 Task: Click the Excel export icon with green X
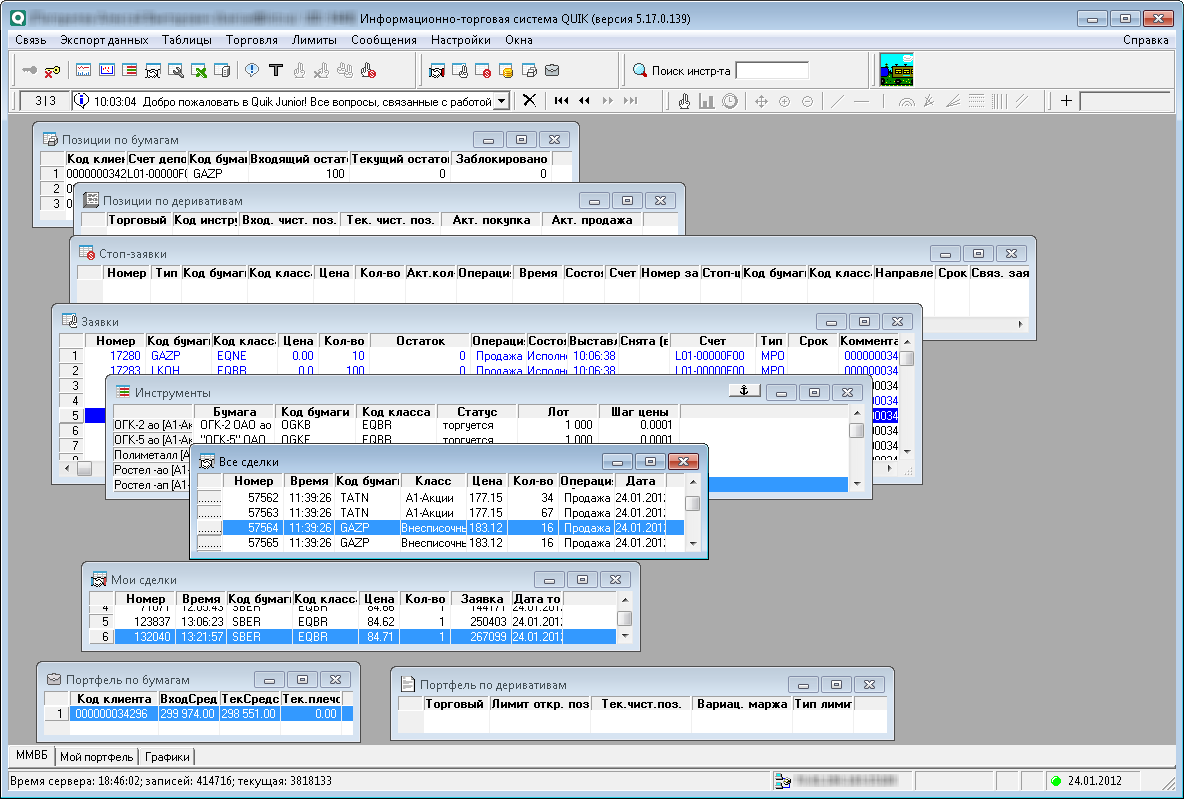click(199, 71)
